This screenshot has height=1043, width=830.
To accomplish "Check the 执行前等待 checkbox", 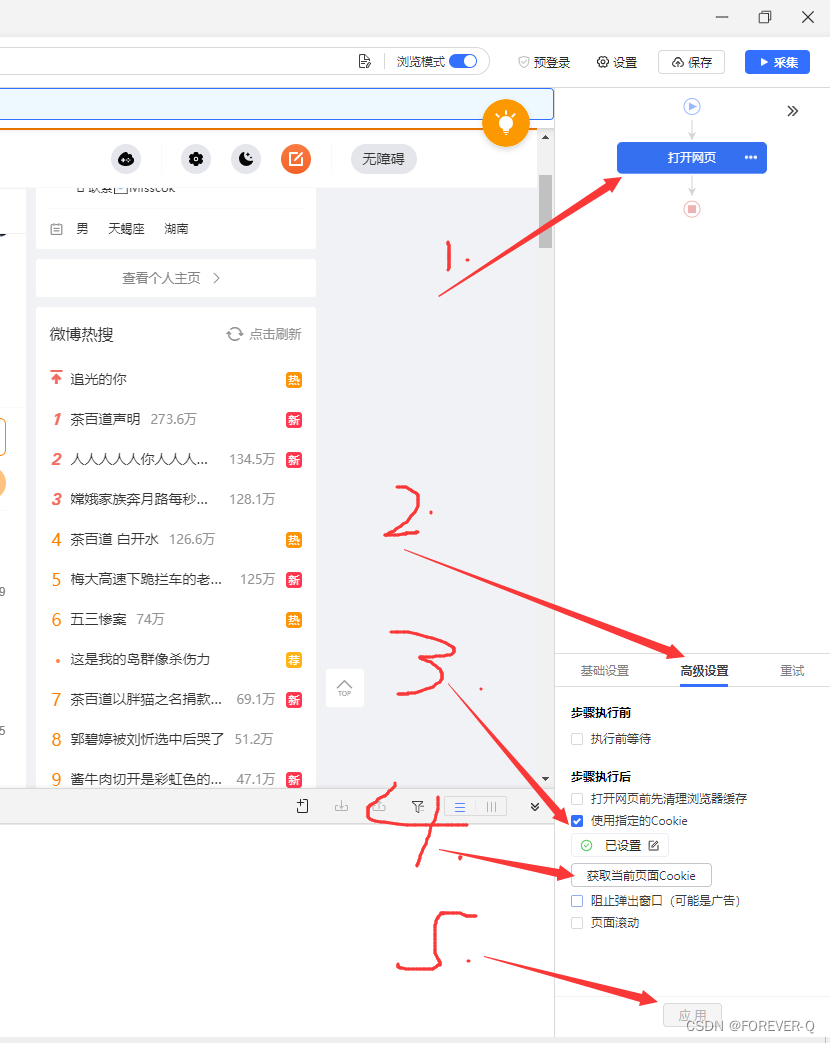I will (x=577, y=739).
